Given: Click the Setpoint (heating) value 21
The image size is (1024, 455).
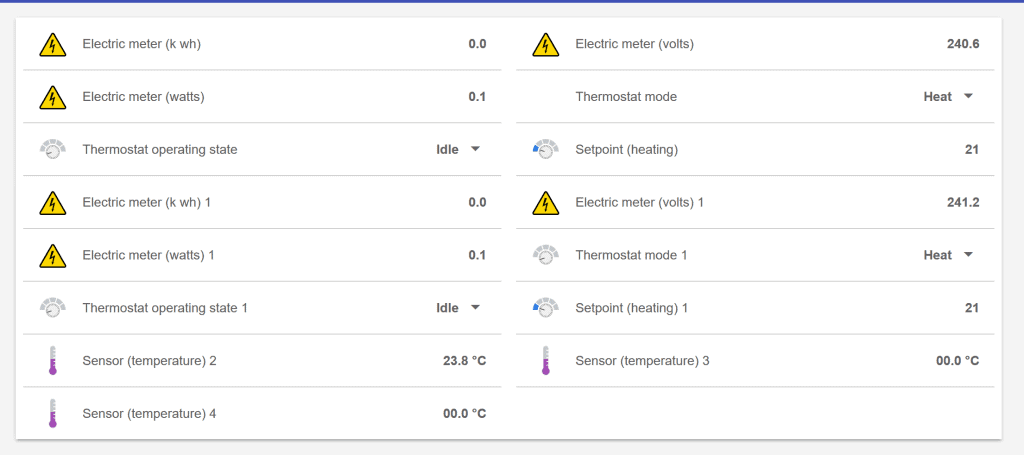Looking at the screenshot, I should 972,149.
